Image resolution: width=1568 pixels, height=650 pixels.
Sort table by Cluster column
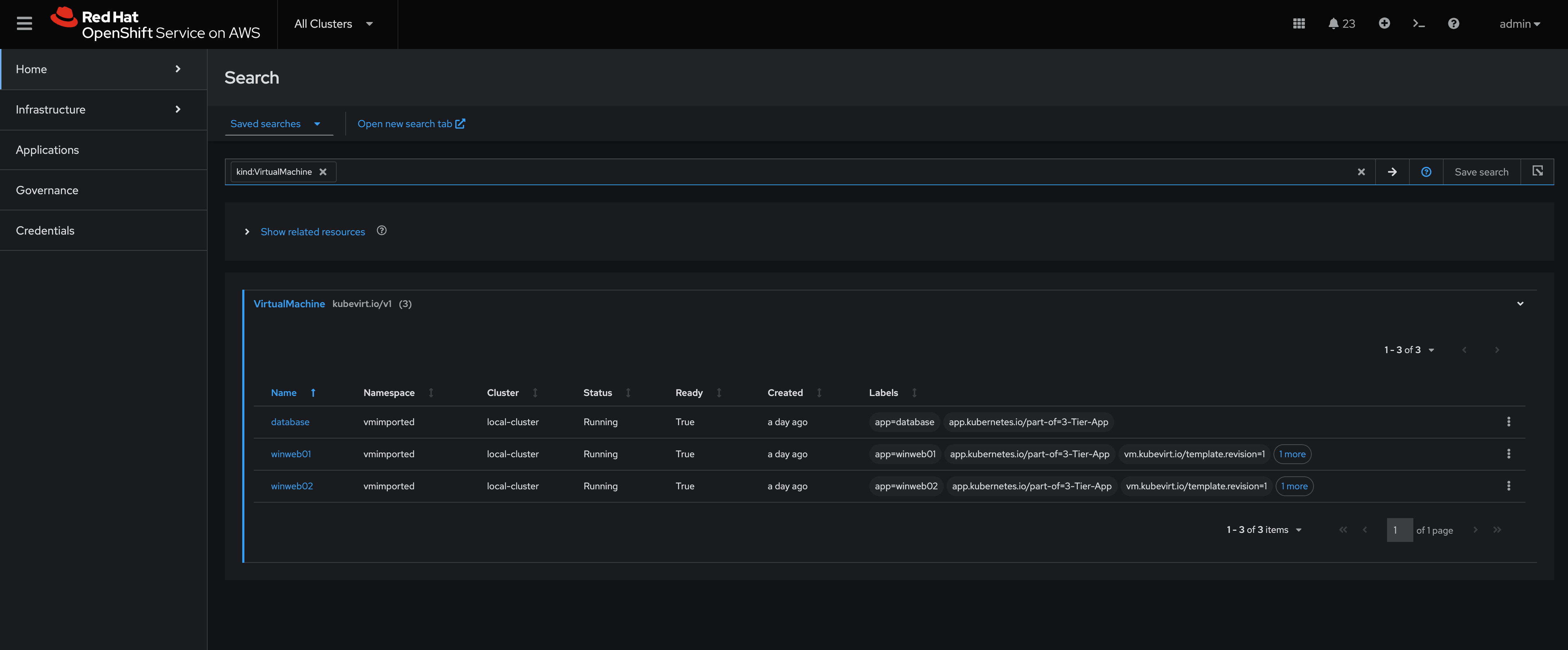(512, 392)
